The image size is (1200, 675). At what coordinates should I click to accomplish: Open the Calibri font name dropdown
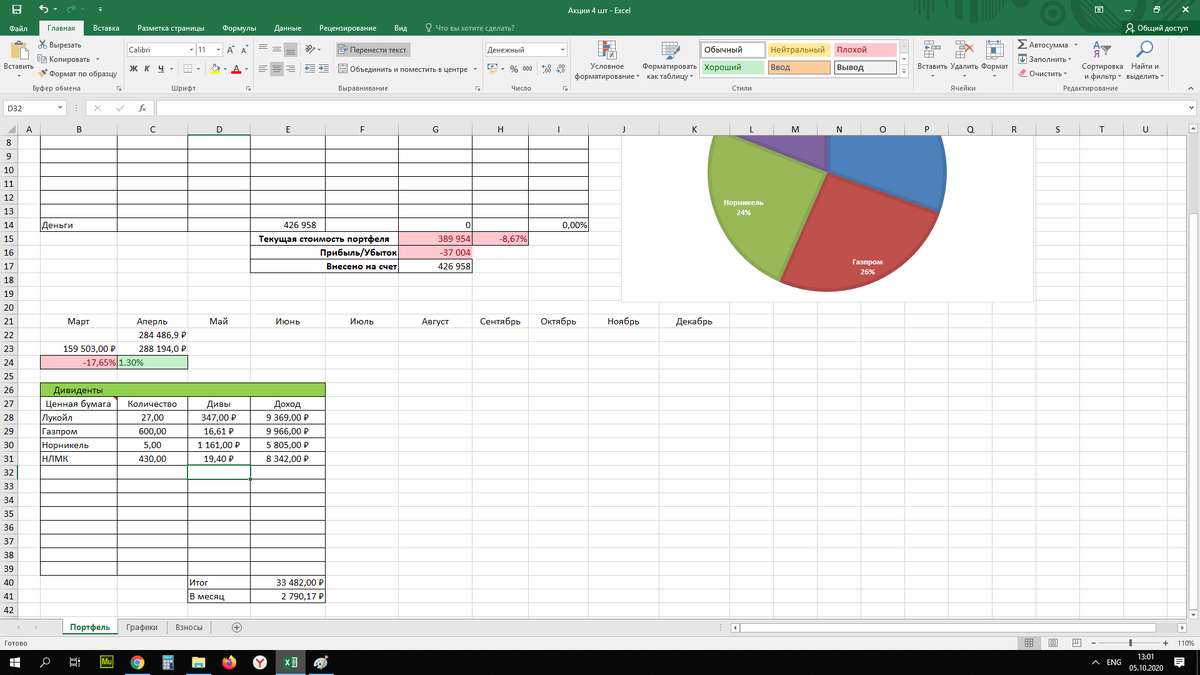[x=191, y=49]
